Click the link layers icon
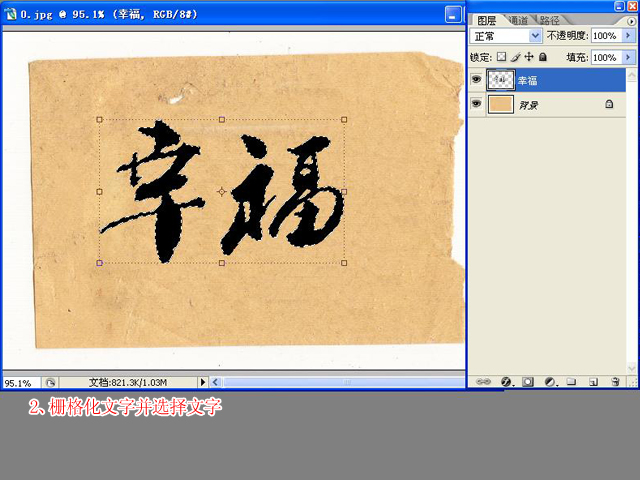The height and width of the screenshot is (480, 640). [483, 382]
